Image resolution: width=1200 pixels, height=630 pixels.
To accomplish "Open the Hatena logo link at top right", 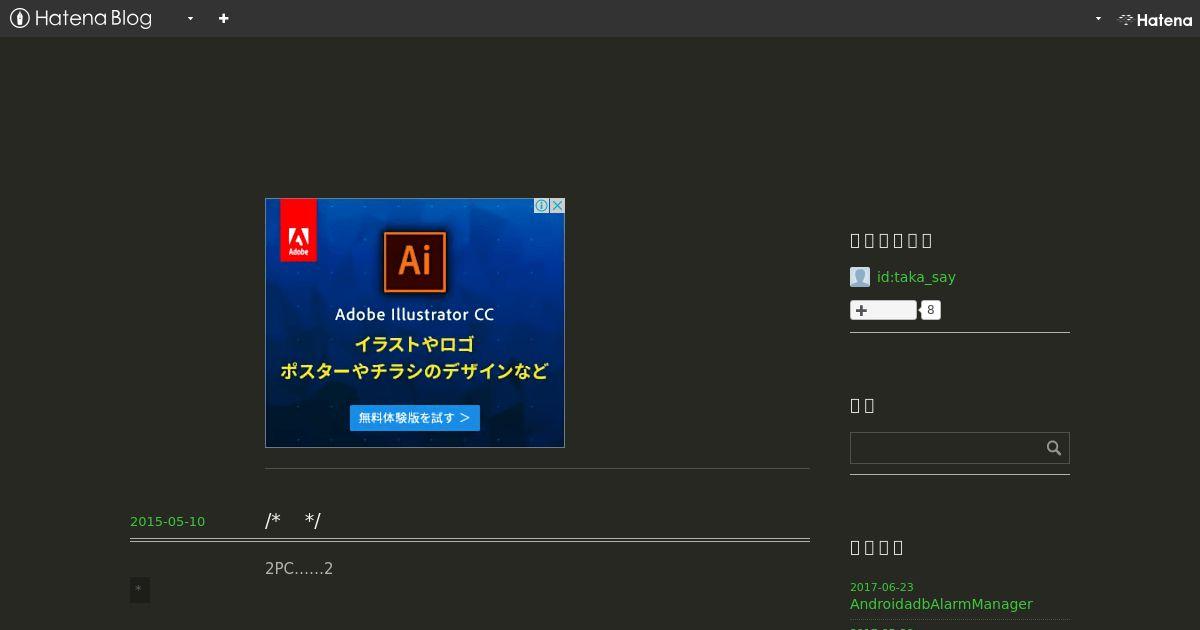I will pyautogui.click(x=1155, y=19).
